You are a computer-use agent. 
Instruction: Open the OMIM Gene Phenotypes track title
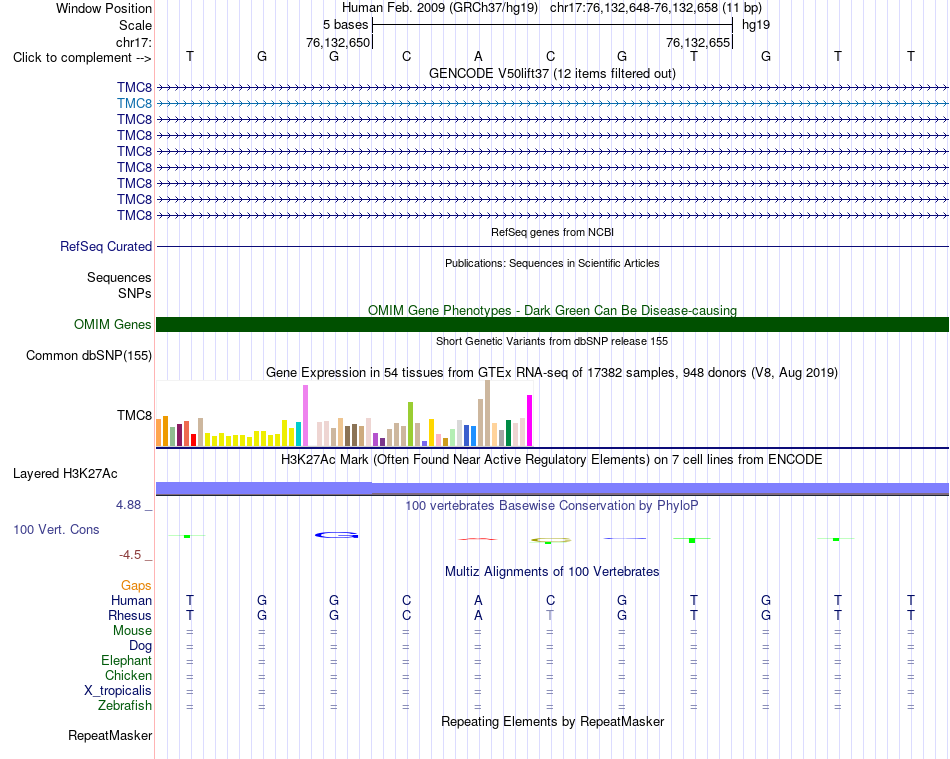point(552,310)
